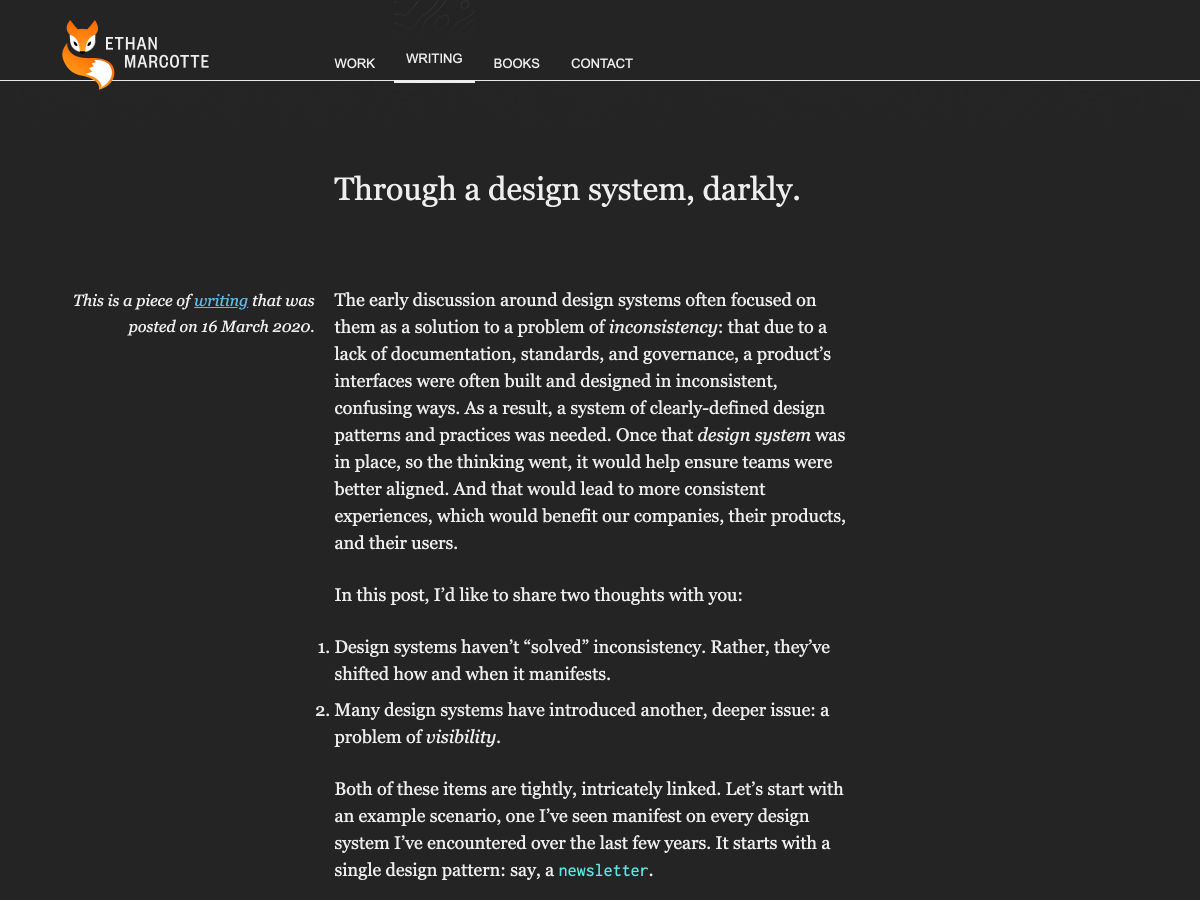Viewport: 1200px width, 900px height.
Task: Open the Work navigation item
Action: pyautogui.click(x=354, y=63)
